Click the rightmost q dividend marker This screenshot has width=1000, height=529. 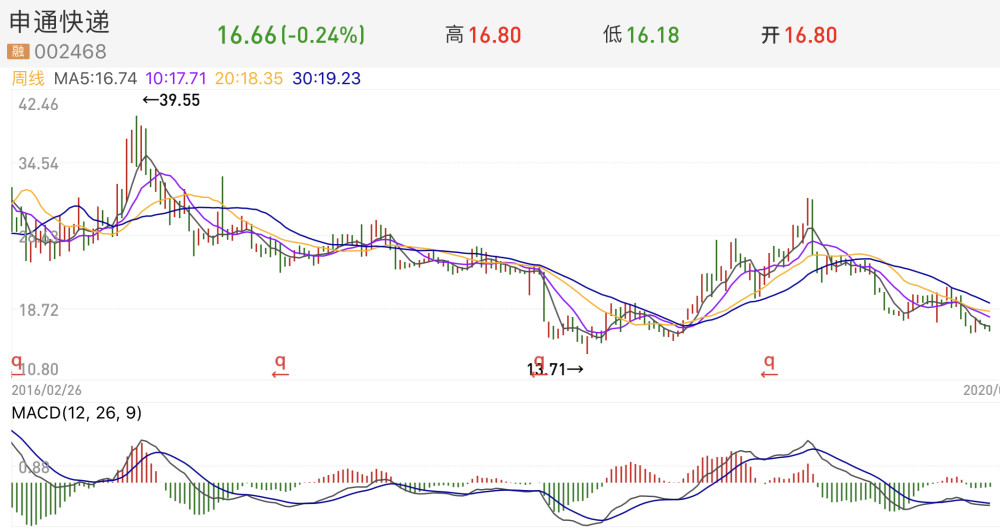(x=770, y=366)
